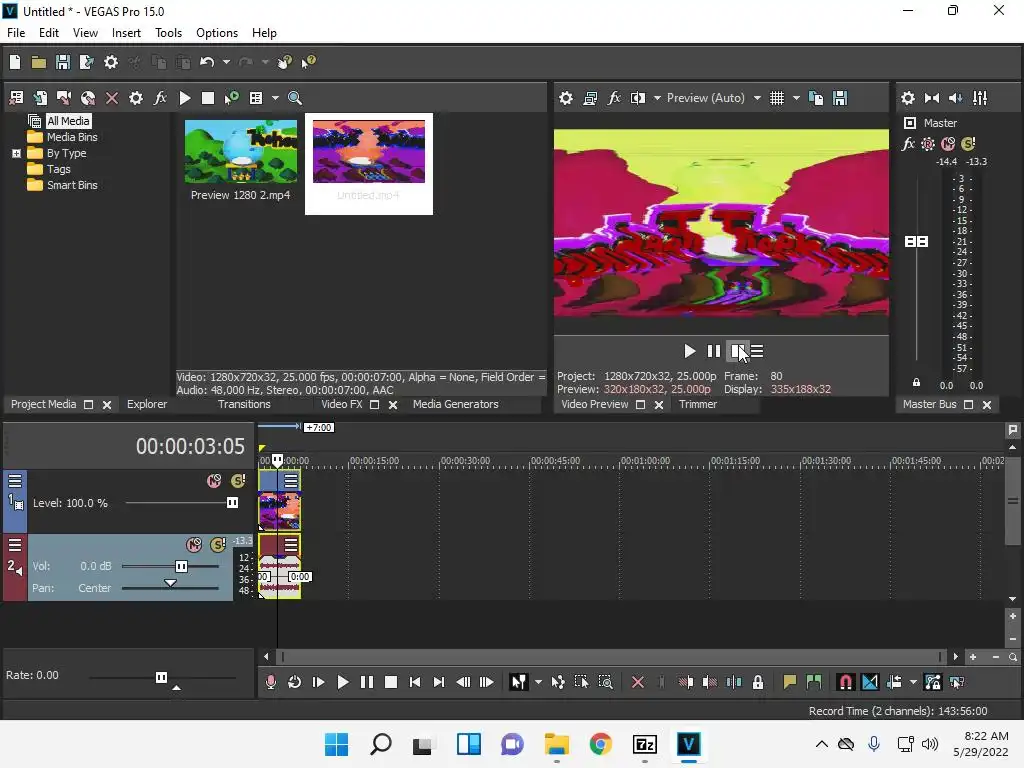The height and width of the screenshot is (768, 1024).
Task: Open project Properties from the main toolbar gear
Action: tap(111, 62)
